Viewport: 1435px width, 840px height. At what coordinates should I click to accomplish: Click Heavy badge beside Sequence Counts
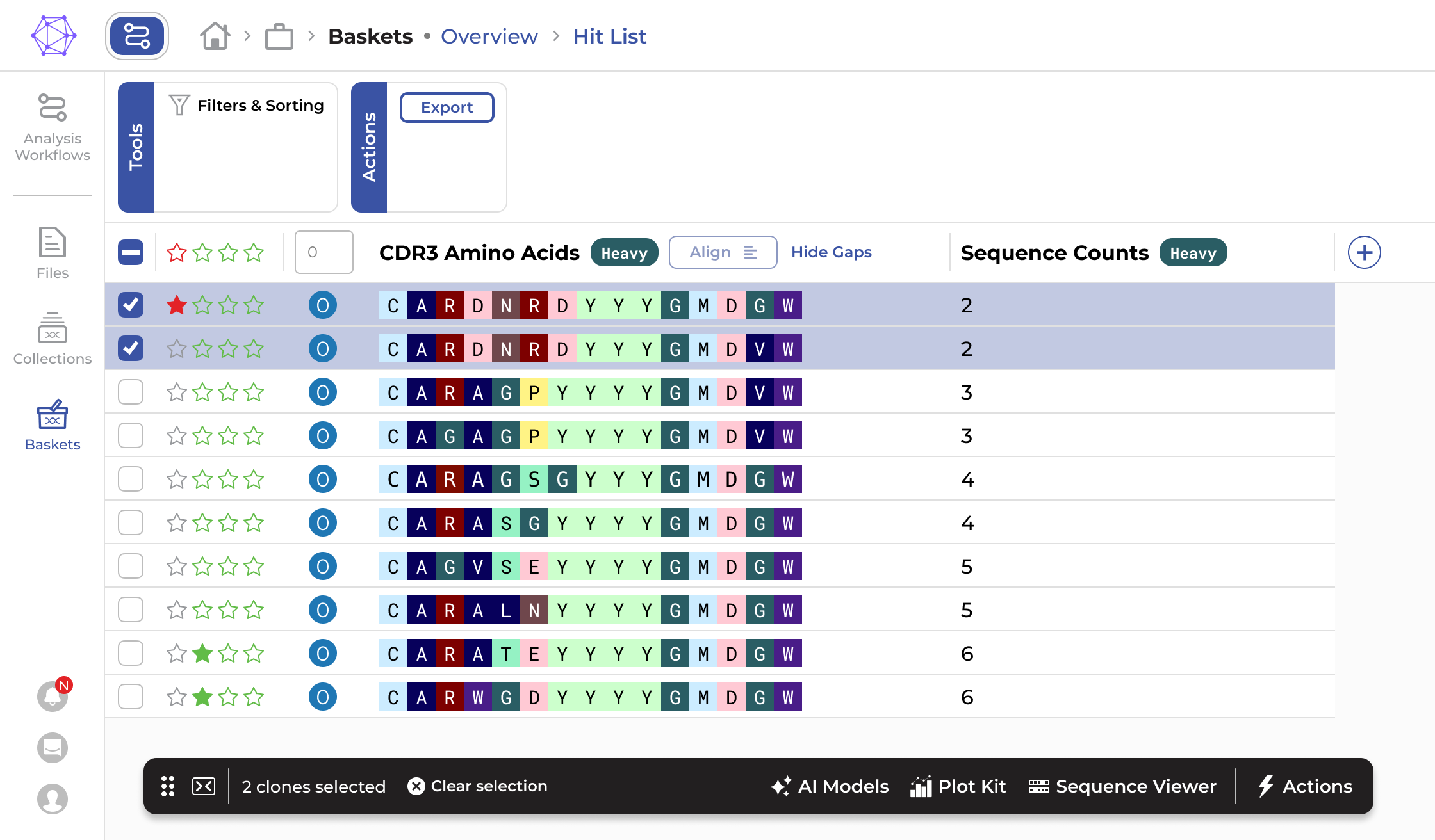tap(1193, 252)
